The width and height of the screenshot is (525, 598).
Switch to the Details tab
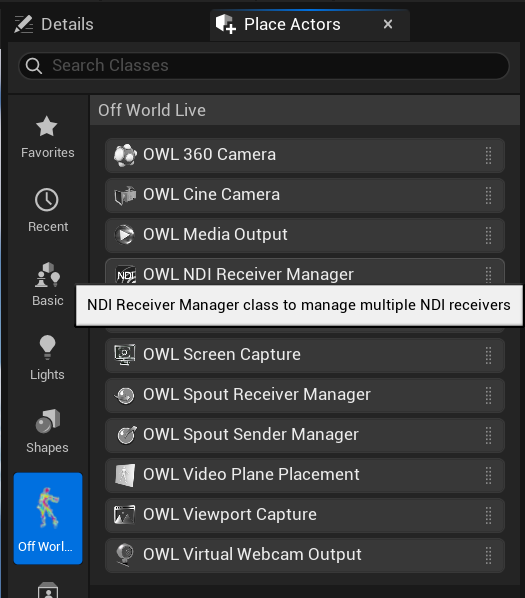[x=54, y=24]
